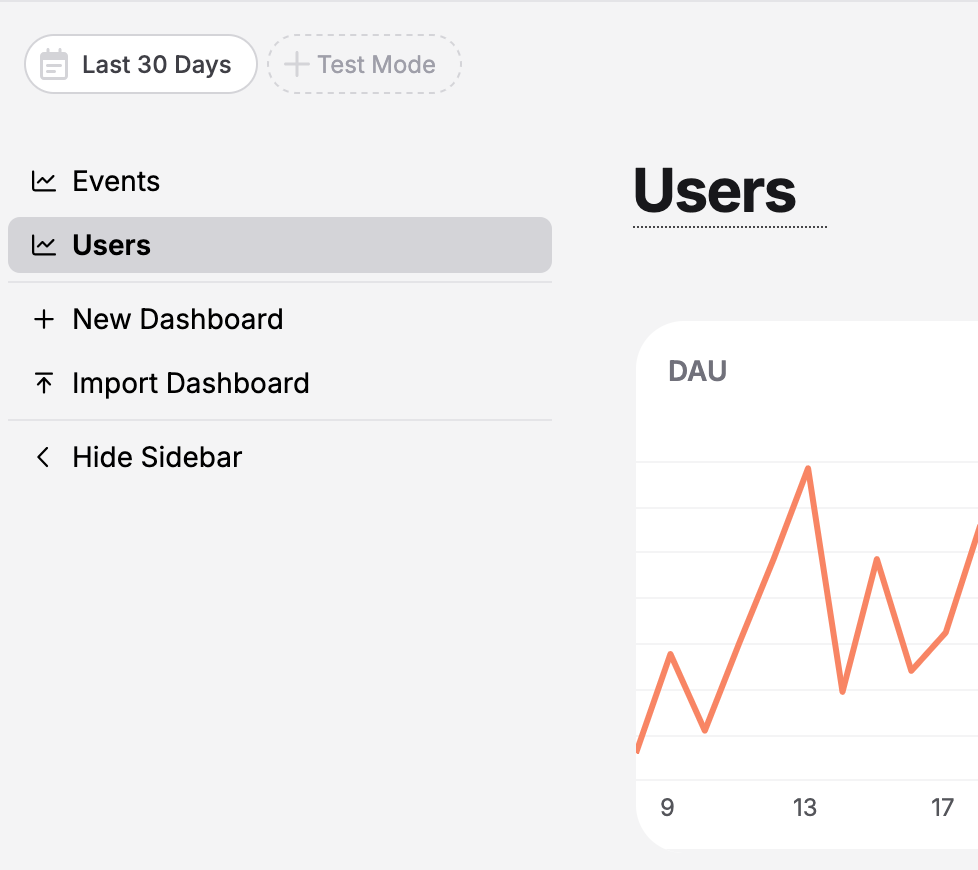Image resolution: width=978 pixels, height=870 pixels.
Task: Click the peak point on the DAU chart
Action: click(808, 467)
